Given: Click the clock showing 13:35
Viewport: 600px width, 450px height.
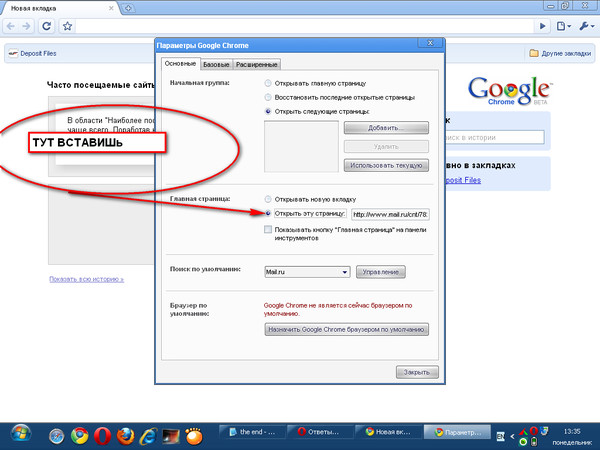Looking at the screenshot, I should [572, 432].
